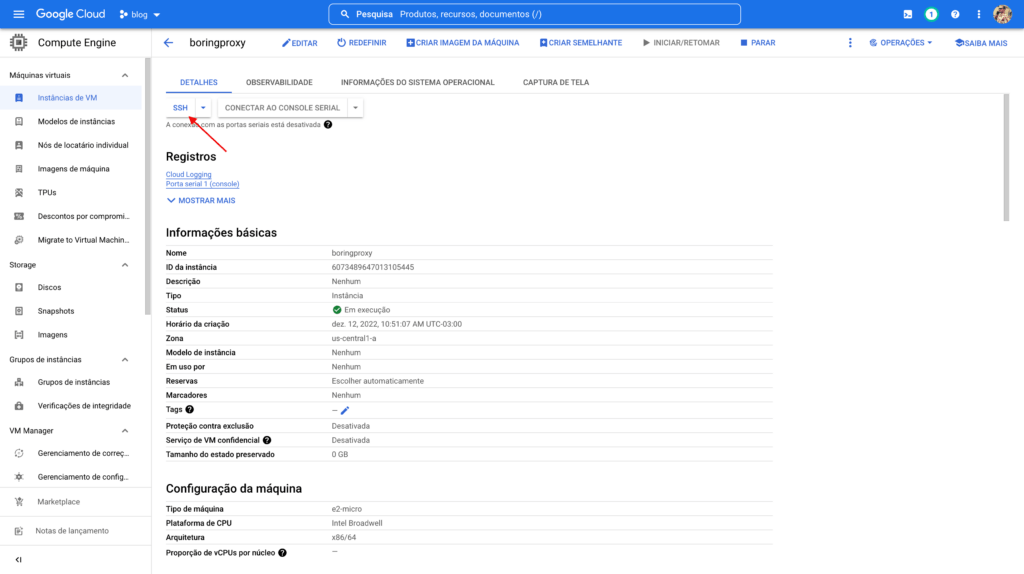The height and width of the screenshot is (574, 1024).
Task: Click help icon beside serial ports message
Action: coord(328,124)
